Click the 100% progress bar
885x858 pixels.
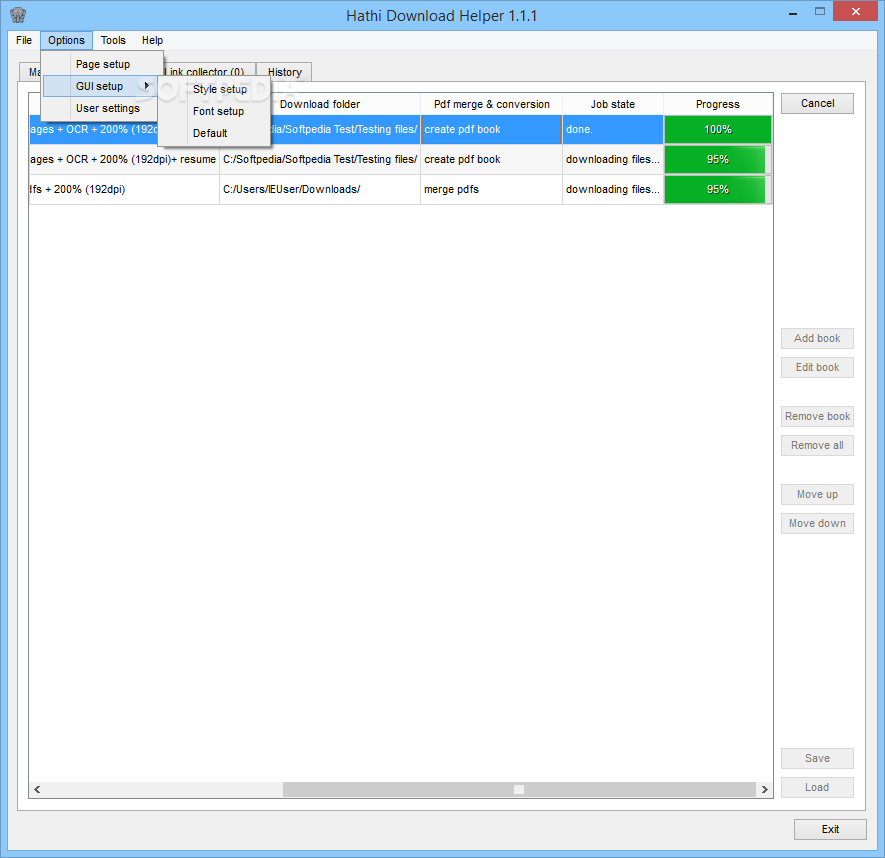(717, 129)
